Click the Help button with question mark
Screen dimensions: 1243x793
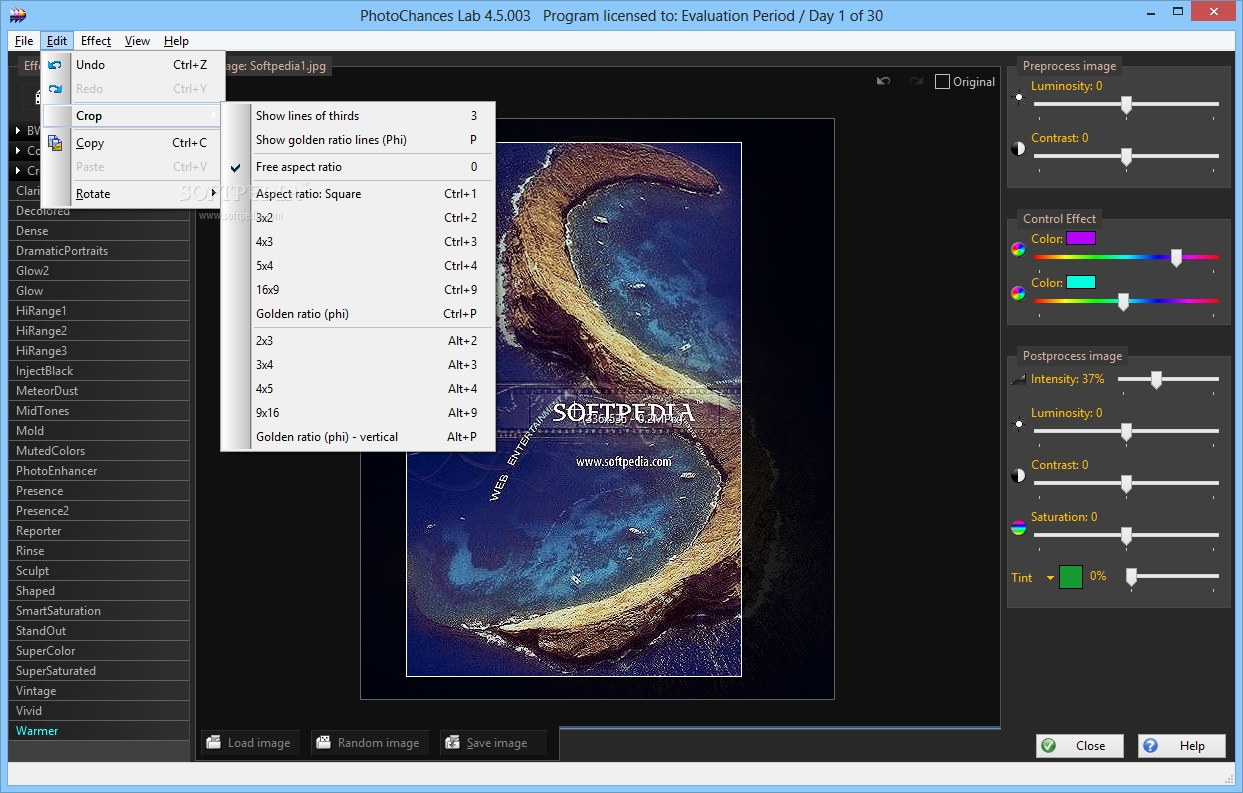pos(1182,746)
